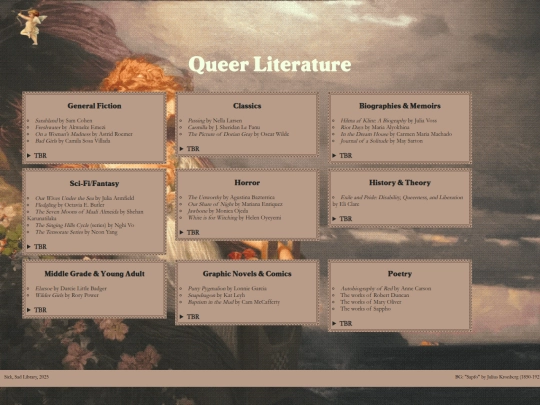Click Hilma af Klint biography entry

coord(388,121)
